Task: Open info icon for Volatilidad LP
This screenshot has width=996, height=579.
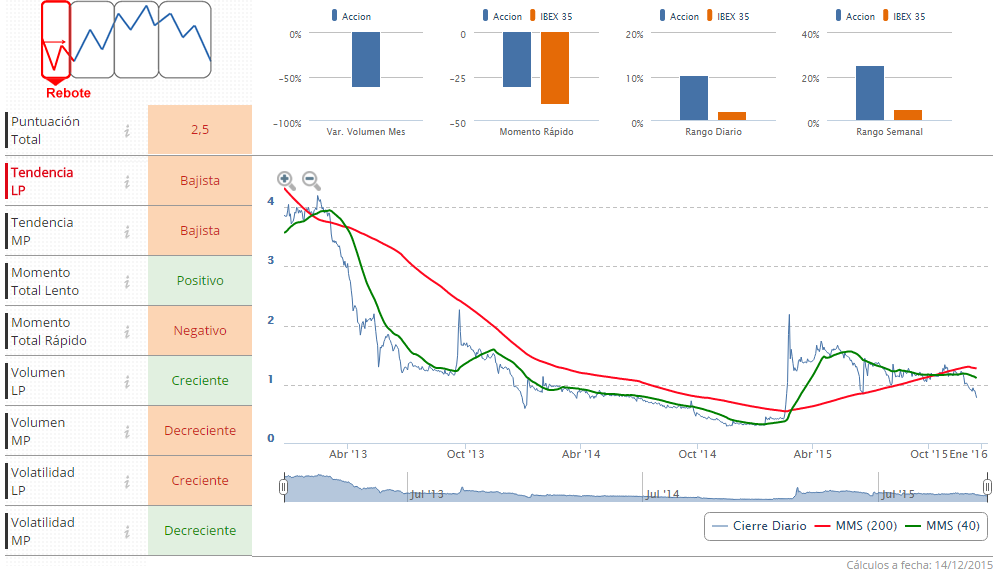Action: coord(127,482)
